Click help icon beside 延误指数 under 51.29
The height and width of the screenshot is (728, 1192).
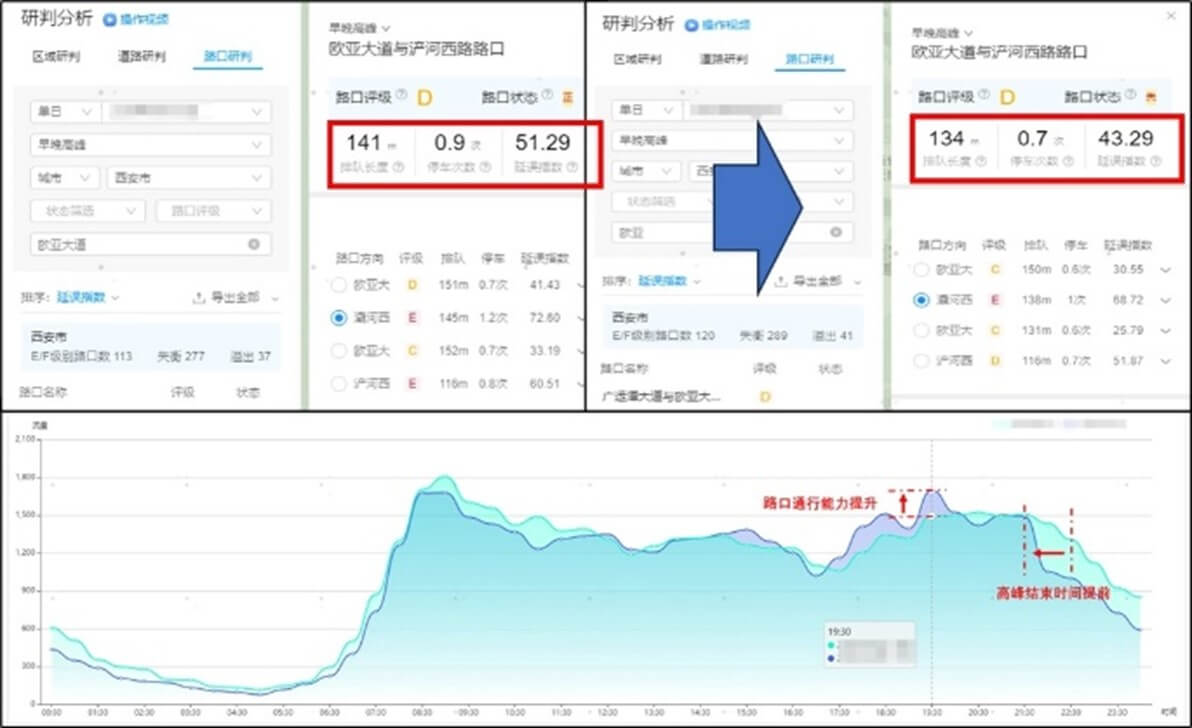point(572,166)
